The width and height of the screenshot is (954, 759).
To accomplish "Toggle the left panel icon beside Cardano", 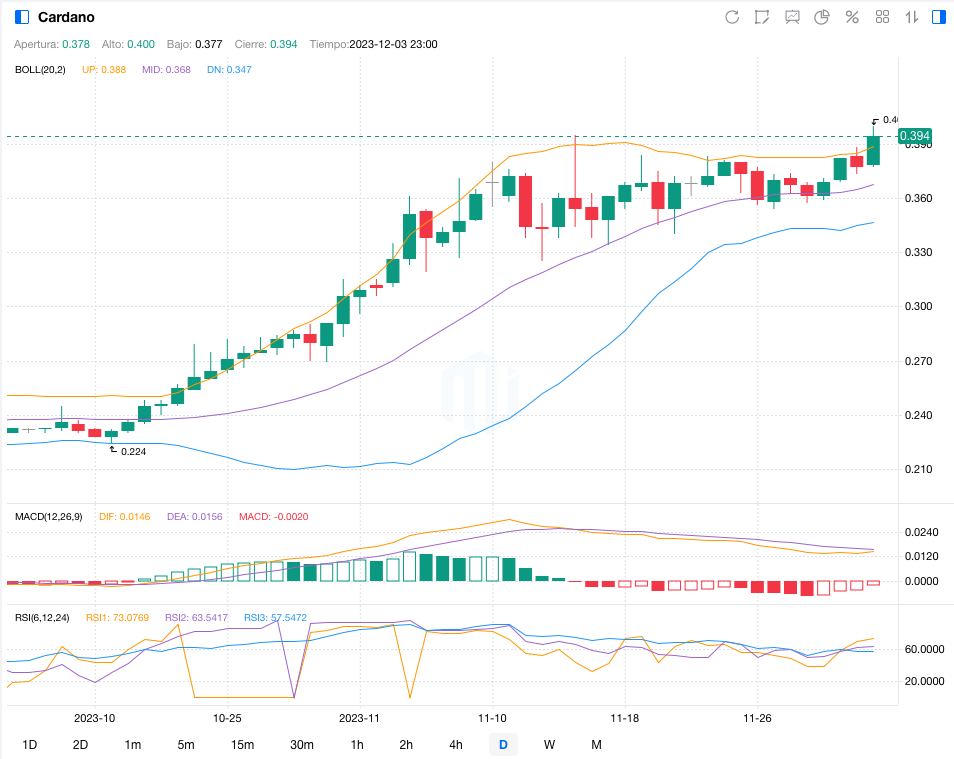I will point(22,17).
